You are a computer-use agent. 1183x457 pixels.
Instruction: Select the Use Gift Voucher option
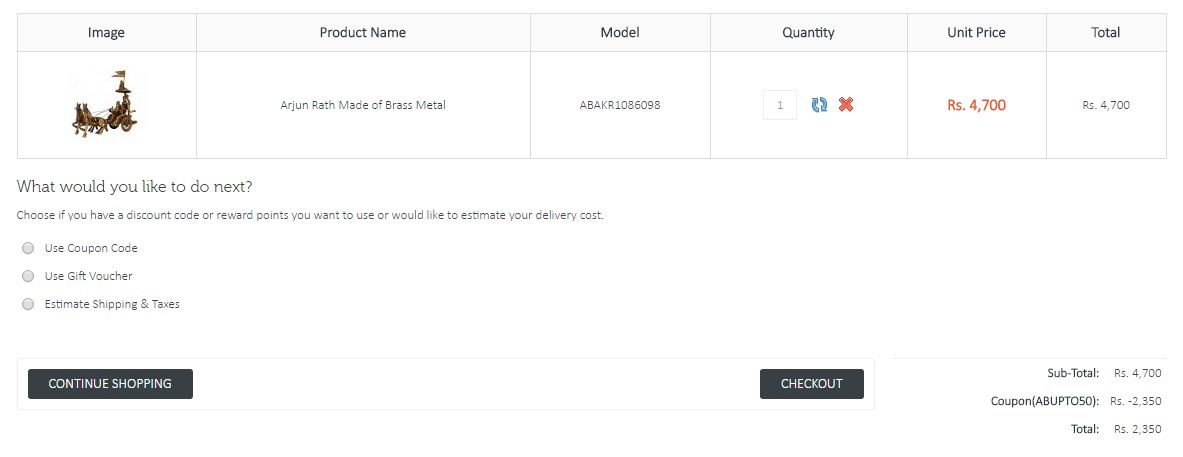pos(28,276)
